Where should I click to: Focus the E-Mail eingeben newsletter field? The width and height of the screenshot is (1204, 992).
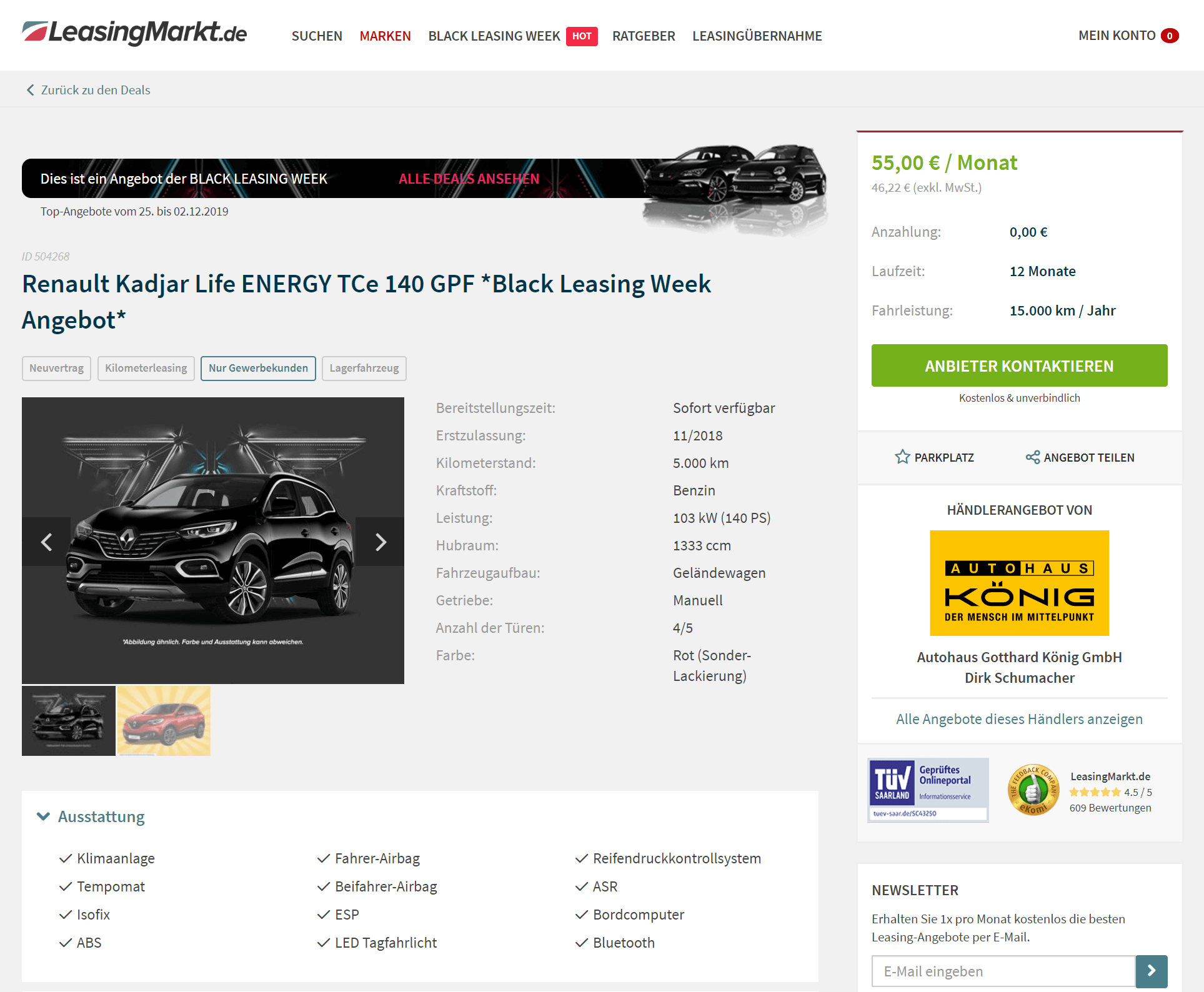(1003, 971)
